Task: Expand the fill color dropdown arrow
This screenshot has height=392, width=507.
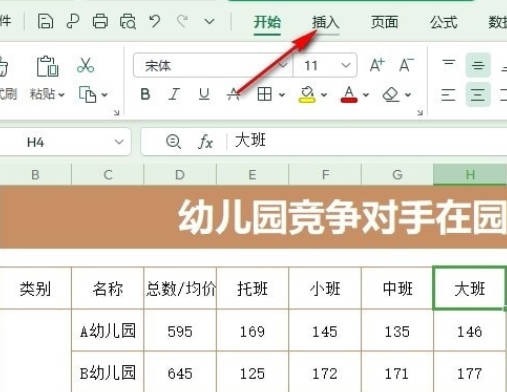Action: point(324,95)
